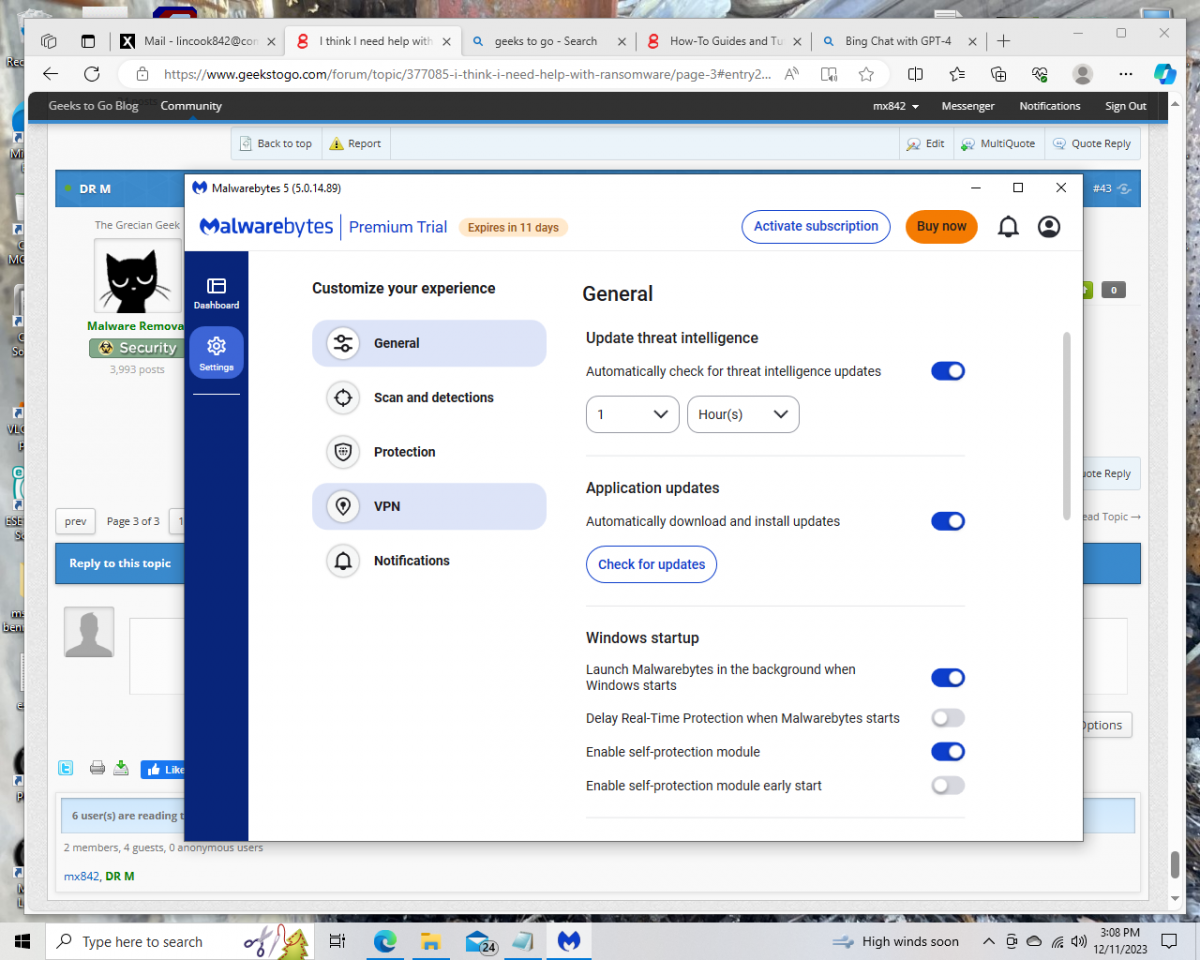This screenshot has width=1200, height=960.
Task: Click the forum download icon
Action: pos(121,768)
